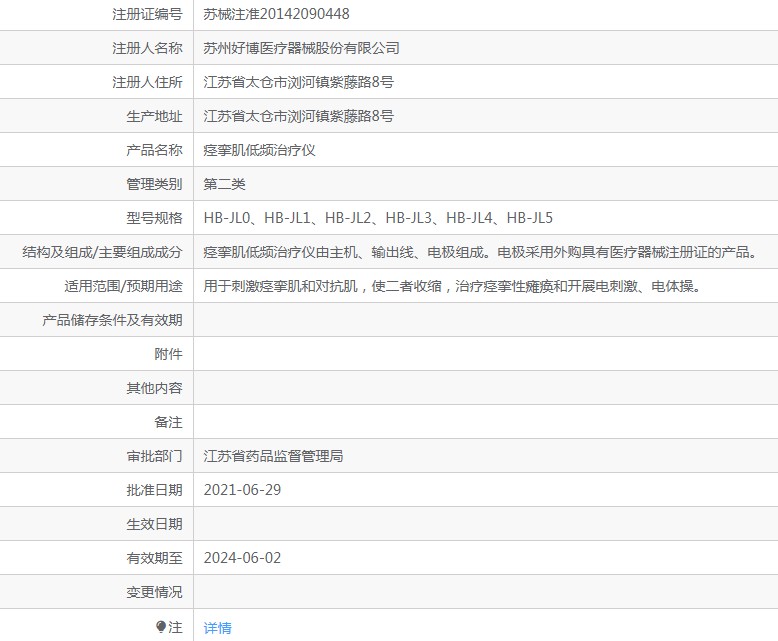Click approval date 2021-06-29
This screenshot has height=641, width=778.
pyautogui.click(x=242, y=490)
